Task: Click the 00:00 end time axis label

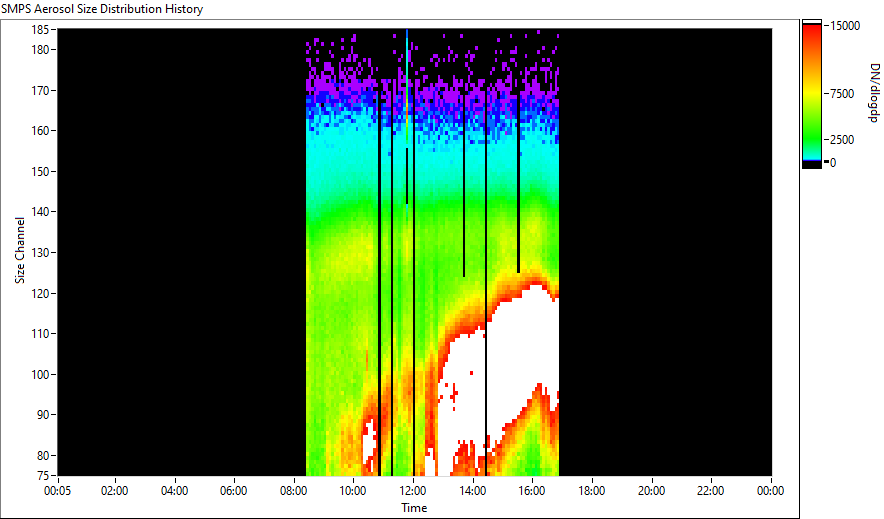Action: point(770,491)
